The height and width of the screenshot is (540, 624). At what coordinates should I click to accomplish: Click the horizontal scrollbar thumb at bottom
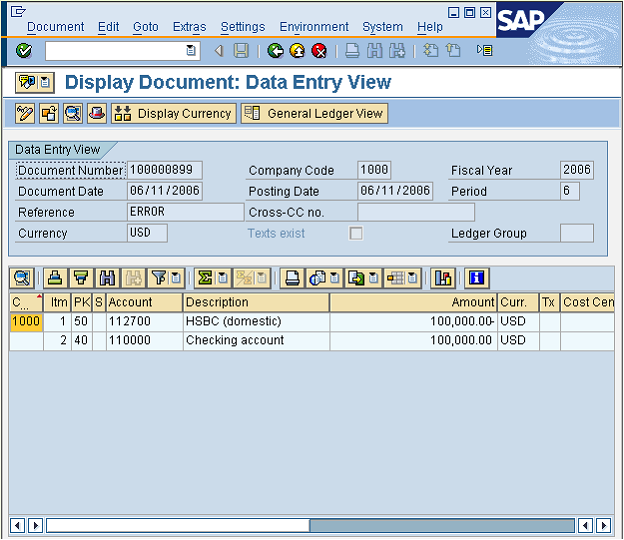coord(178,525)
